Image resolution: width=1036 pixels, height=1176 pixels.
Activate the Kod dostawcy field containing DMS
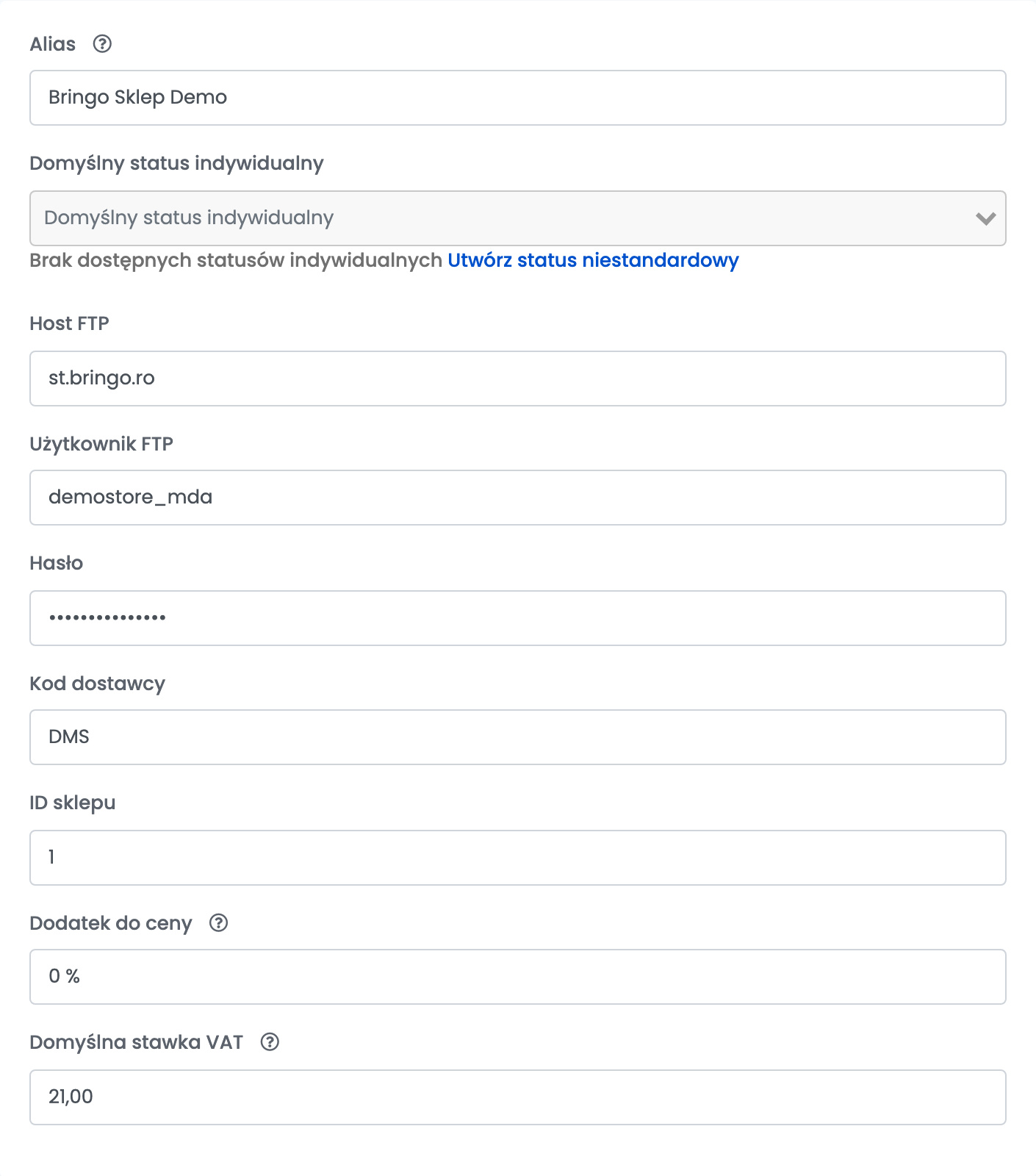click(x=518, y=737)
